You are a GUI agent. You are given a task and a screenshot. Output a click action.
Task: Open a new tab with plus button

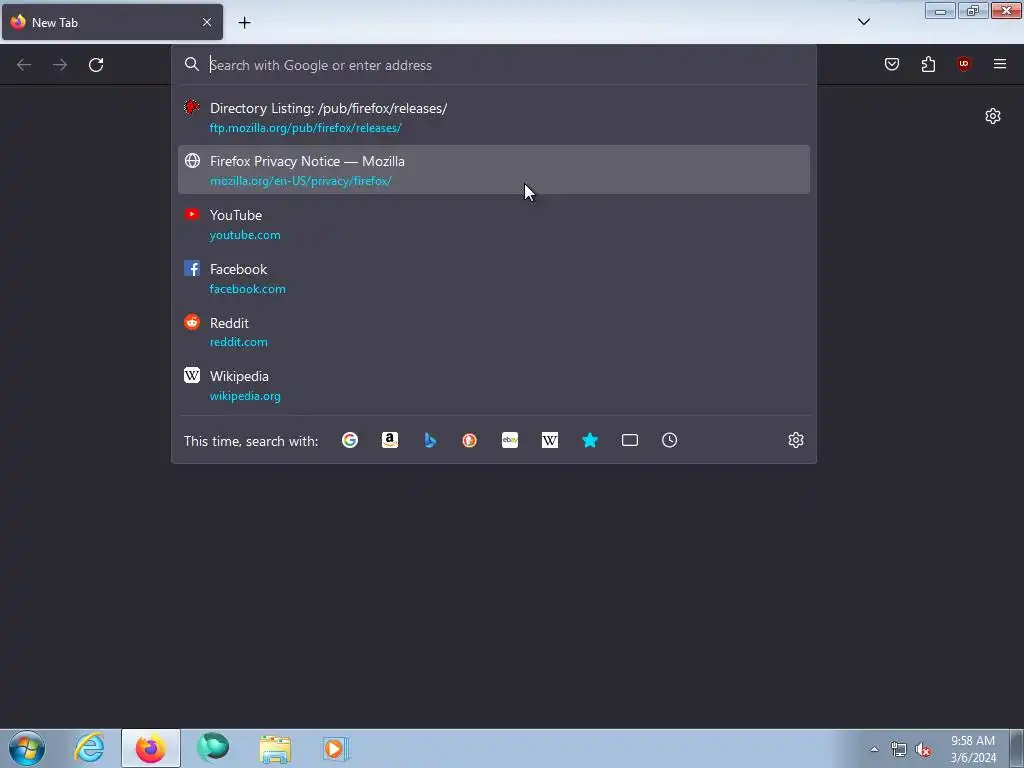[244, 23]
